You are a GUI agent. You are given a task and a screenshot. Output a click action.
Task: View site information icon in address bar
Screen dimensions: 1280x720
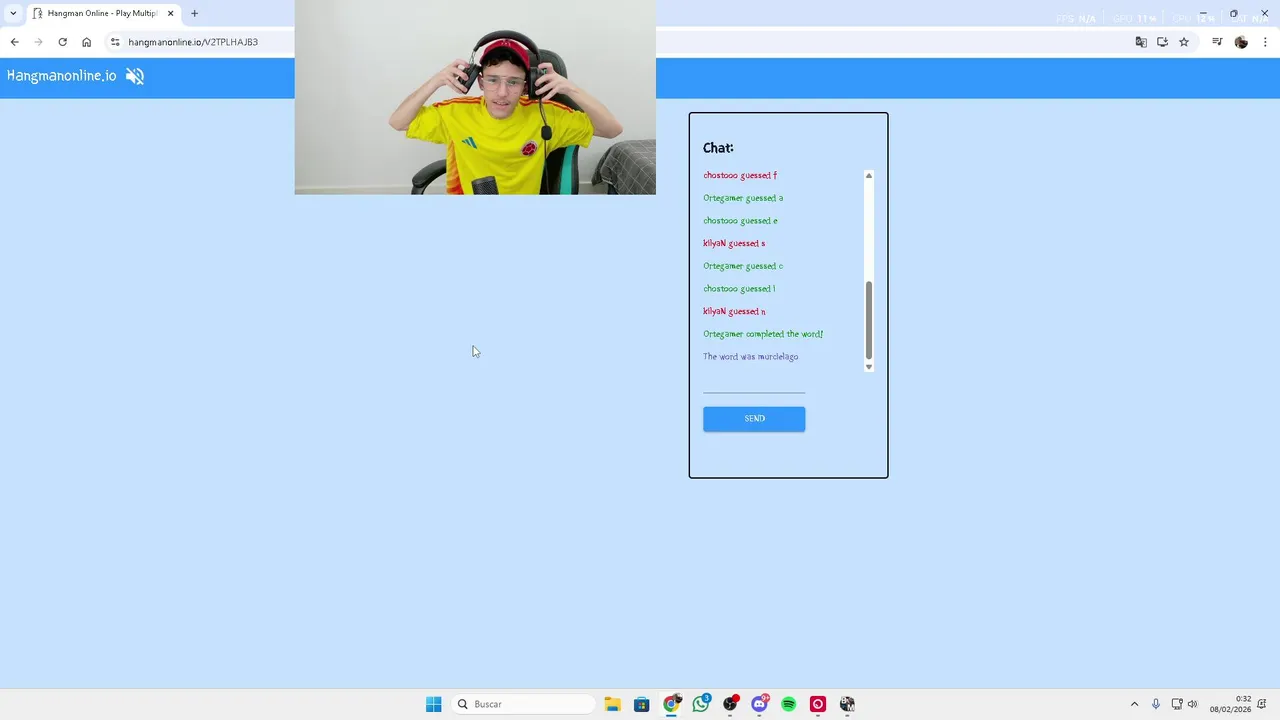[x=115, y=42]
